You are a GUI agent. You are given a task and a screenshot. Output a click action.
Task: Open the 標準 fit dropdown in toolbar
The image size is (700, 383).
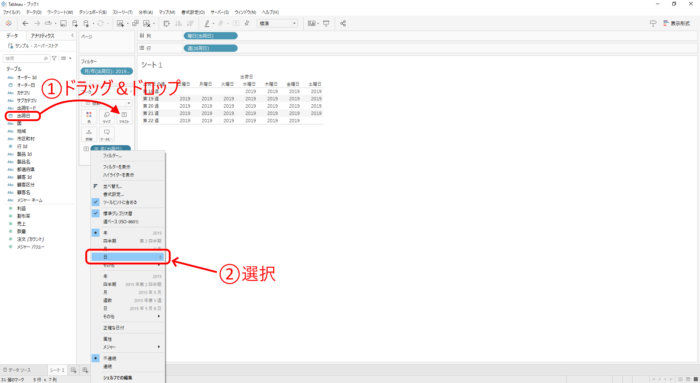click(x=277, y=23)
